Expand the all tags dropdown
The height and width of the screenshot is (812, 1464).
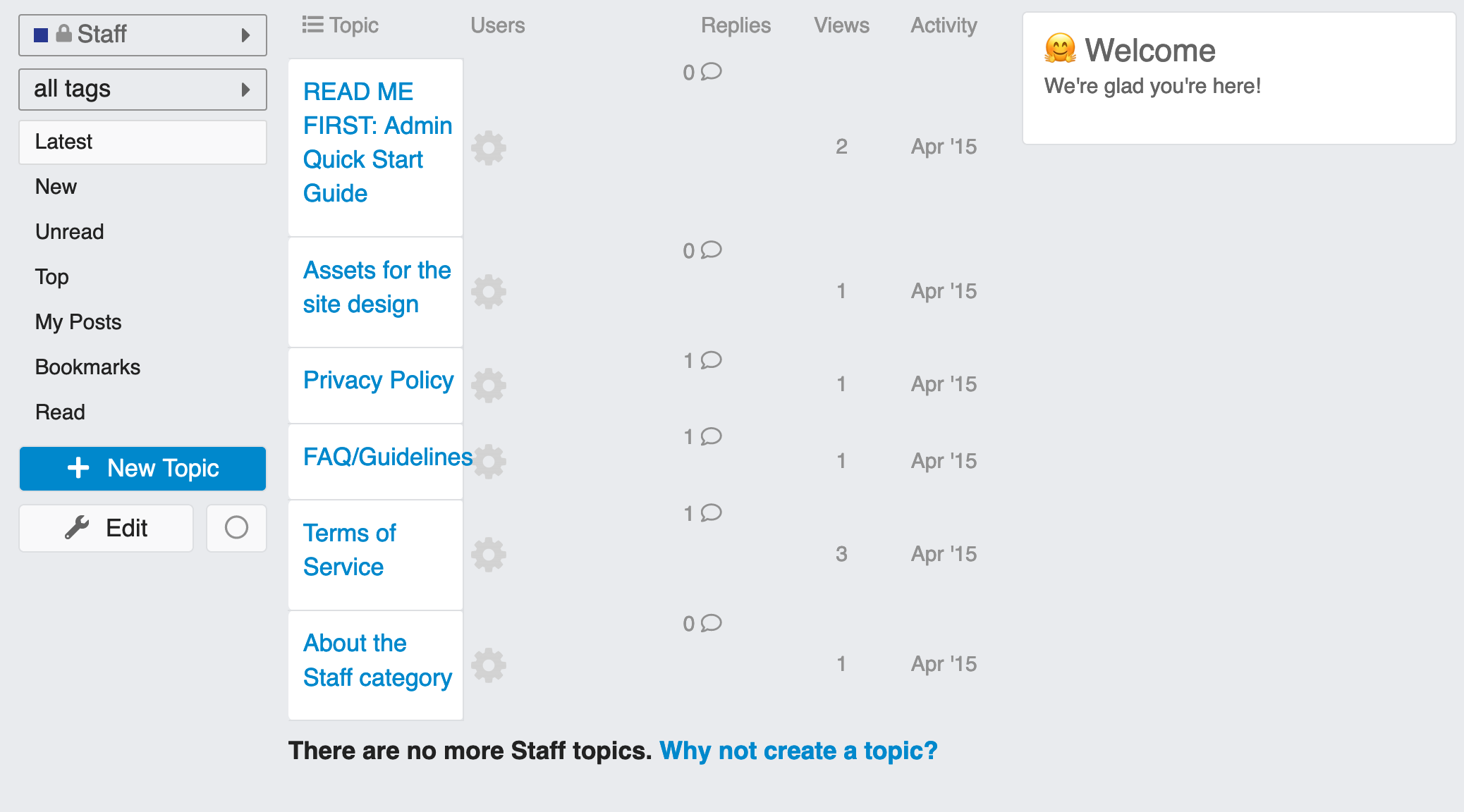pyautogui.click(x=142, y=90)
